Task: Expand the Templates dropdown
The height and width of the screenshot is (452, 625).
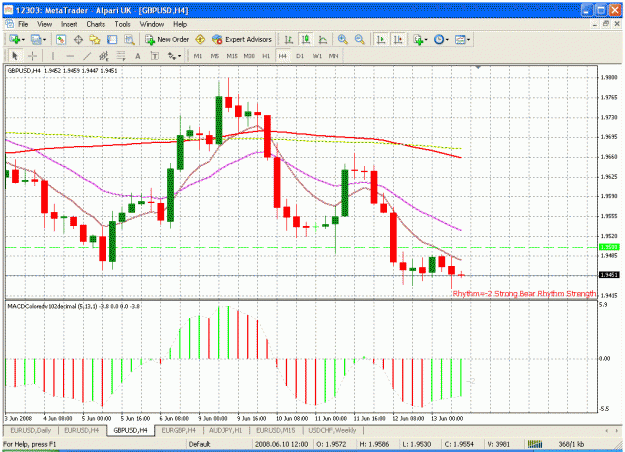Action: click(x=468, y=39)
